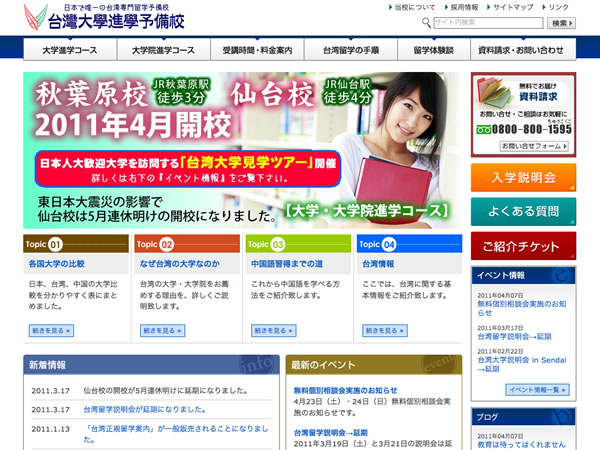Open the 資料請求 phone banner
Viewport: 600px width, 450px height.
pos(523,115)
